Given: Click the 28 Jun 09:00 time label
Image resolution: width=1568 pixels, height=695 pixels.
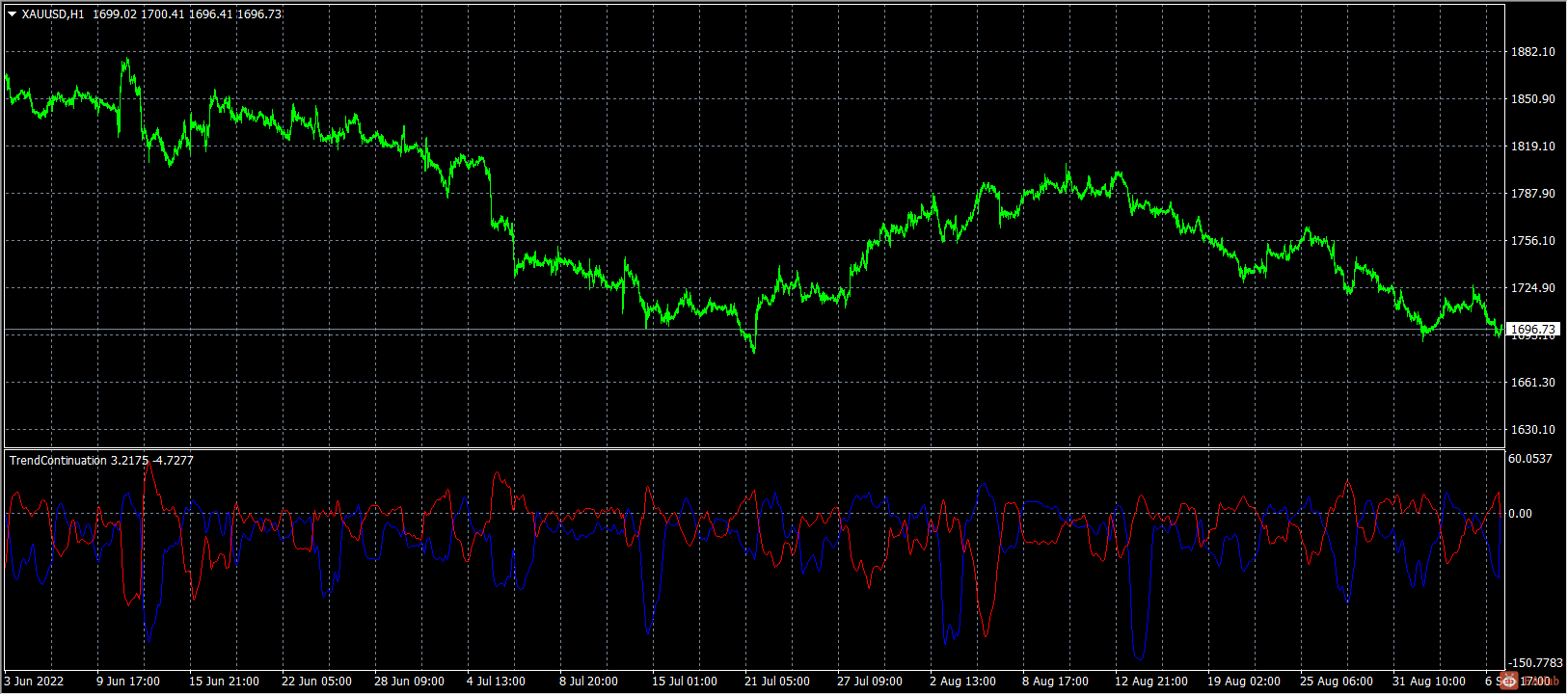Looking at the screenshot, I should tap(409, 682).
